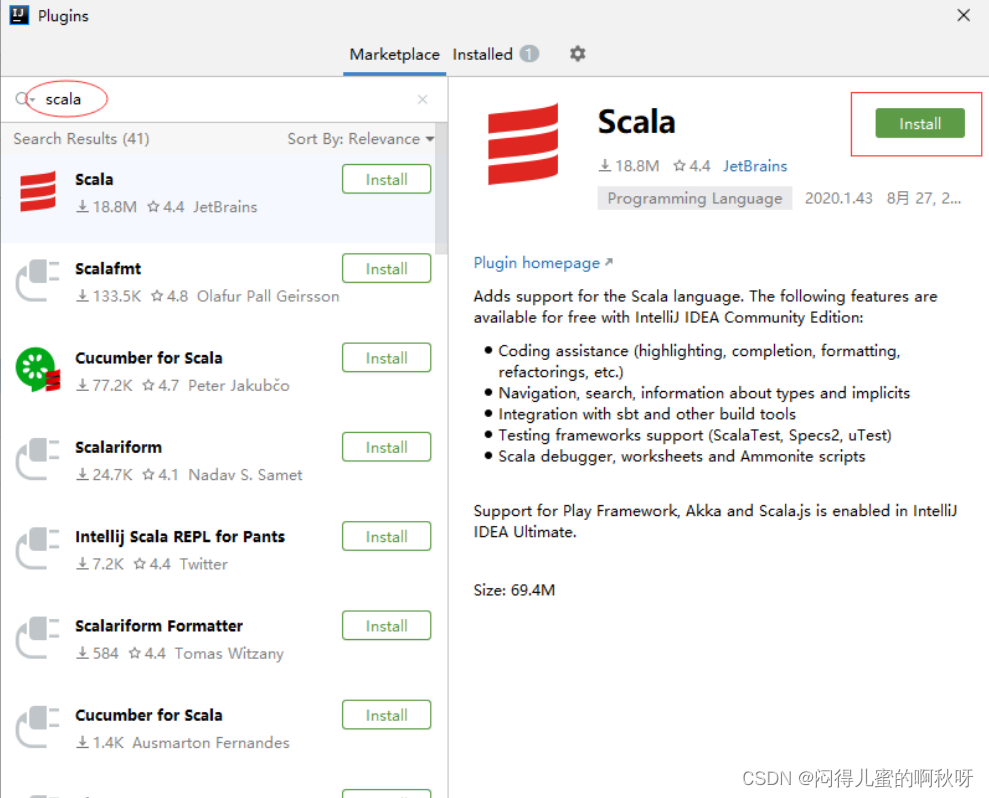Click the large Scala logo in details

click(x=523, y=144)
